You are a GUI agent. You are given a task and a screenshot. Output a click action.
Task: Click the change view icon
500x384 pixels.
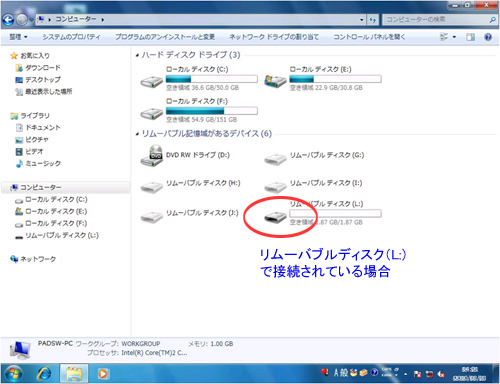point(444,37)
